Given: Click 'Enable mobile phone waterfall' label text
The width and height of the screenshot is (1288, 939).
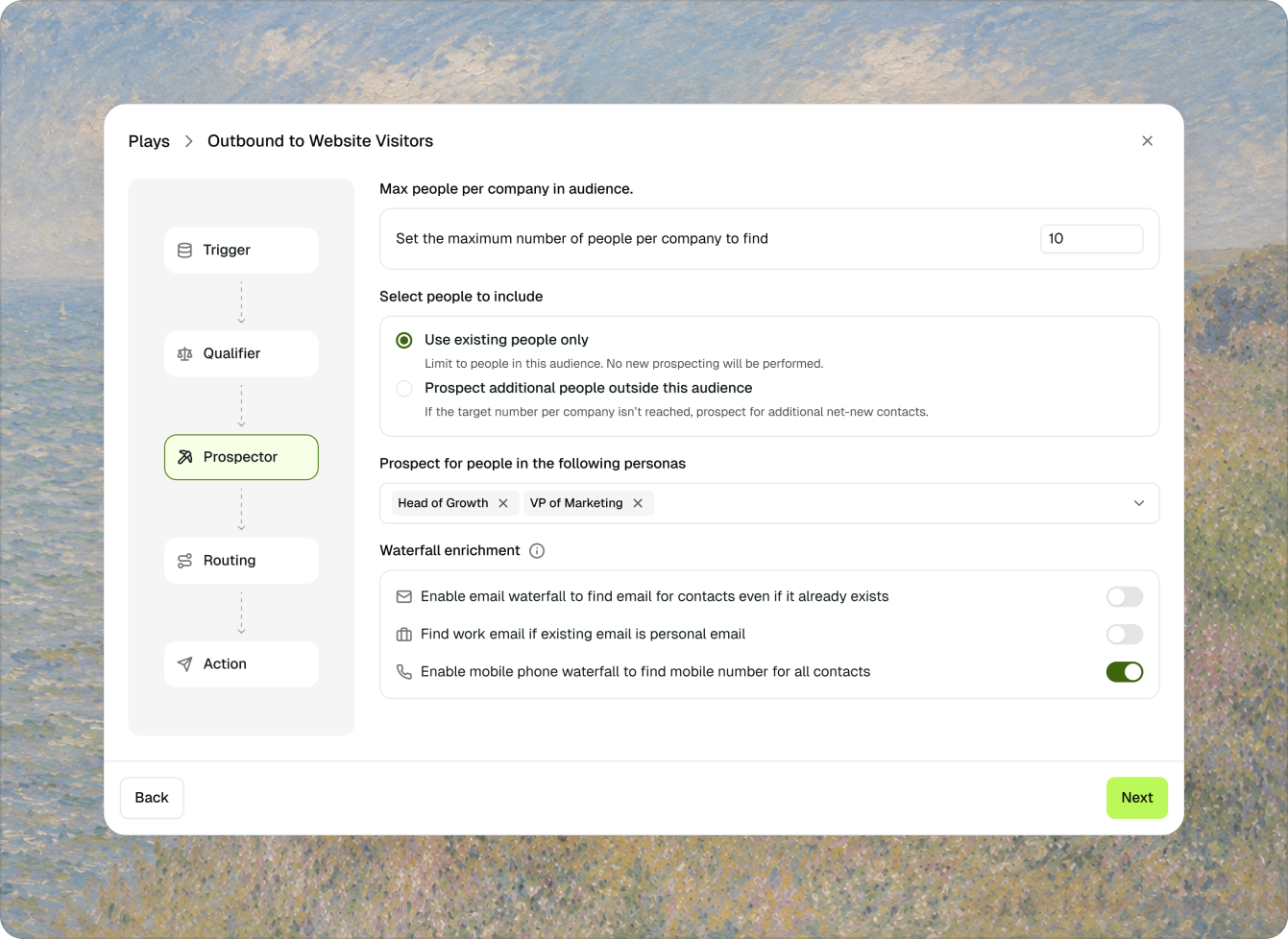Looking at the screenshot, I should pos(645,672).
